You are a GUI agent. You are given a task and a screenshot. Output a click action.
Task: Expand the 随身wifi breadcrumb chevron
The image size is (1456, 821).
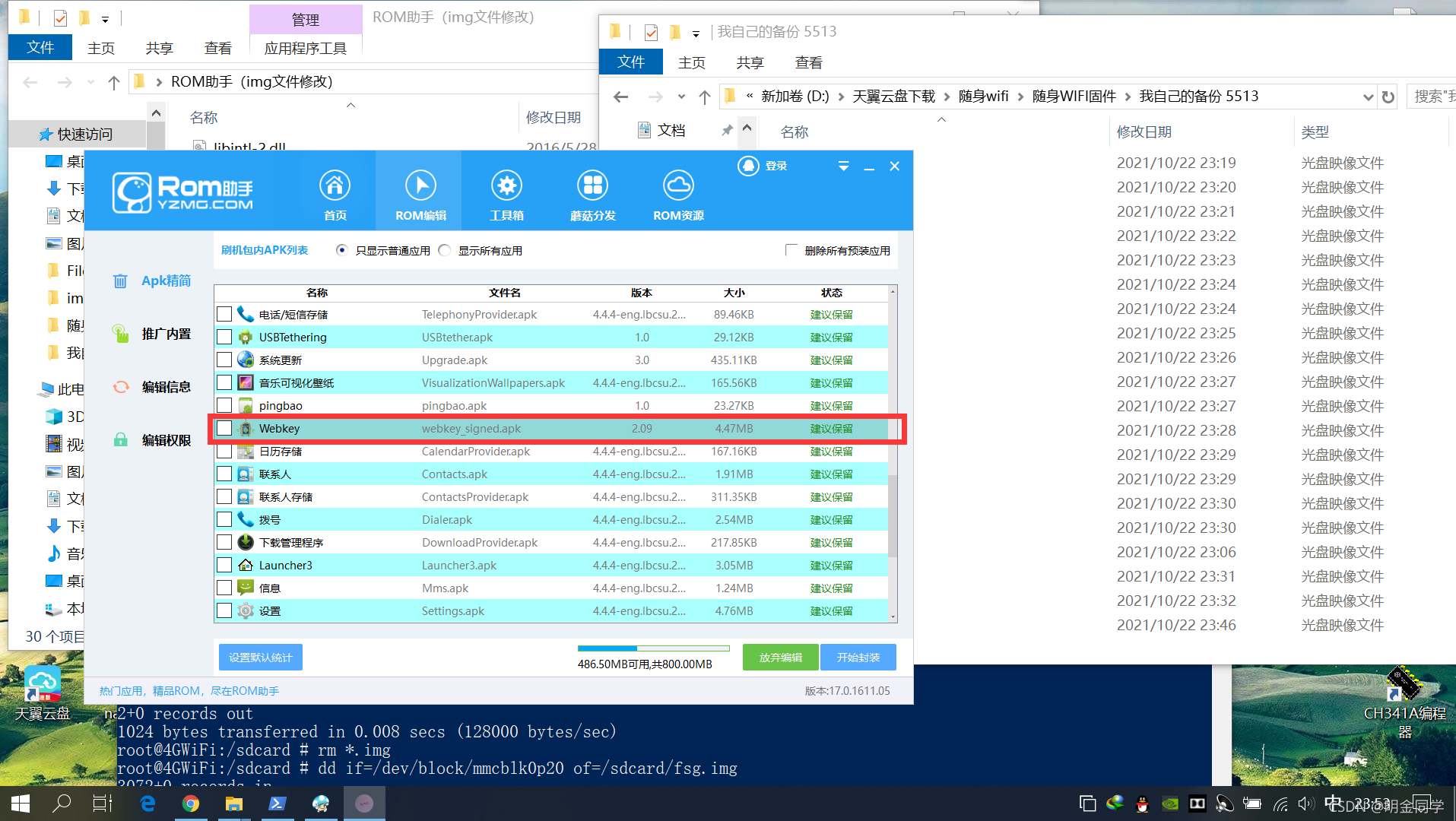(1020, 97)
